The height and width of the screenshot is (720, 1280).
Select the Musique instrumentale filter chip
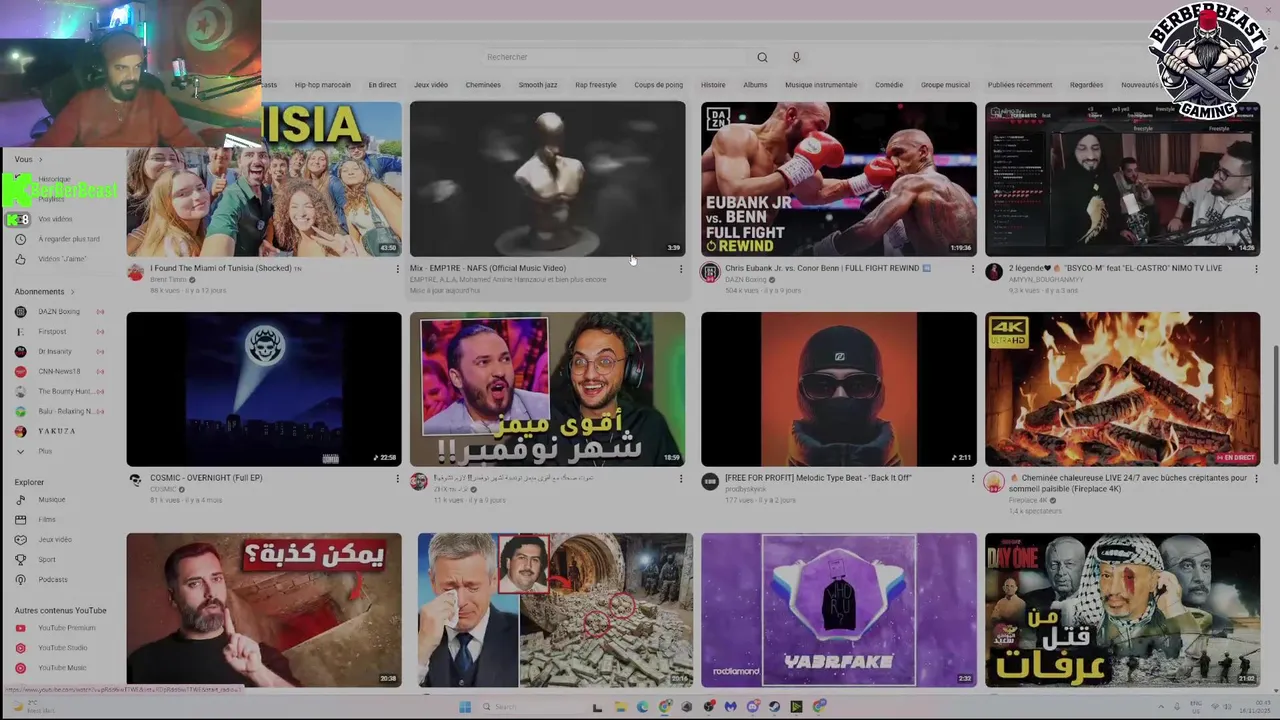coord(821,85)
